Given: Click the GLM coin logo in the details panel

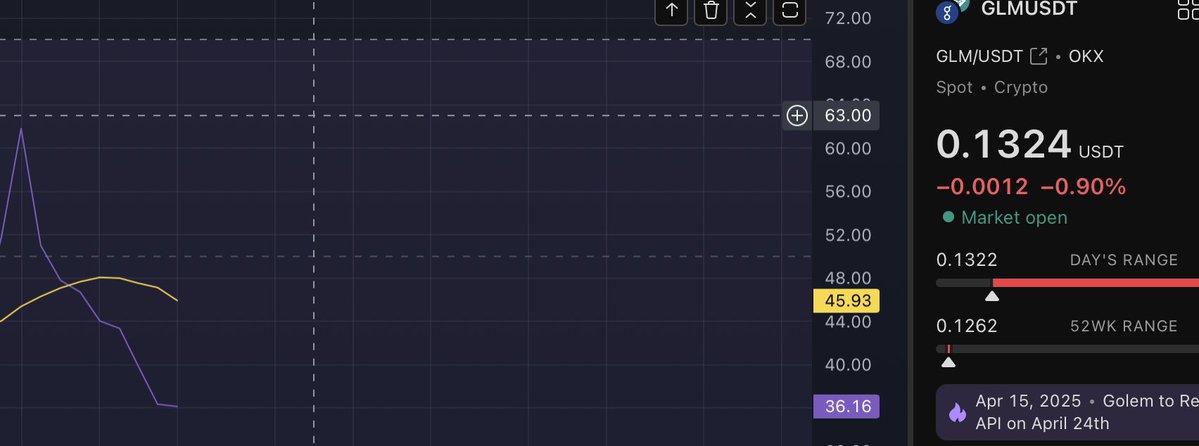Looking at the screenshot, I should coord(949,11).
